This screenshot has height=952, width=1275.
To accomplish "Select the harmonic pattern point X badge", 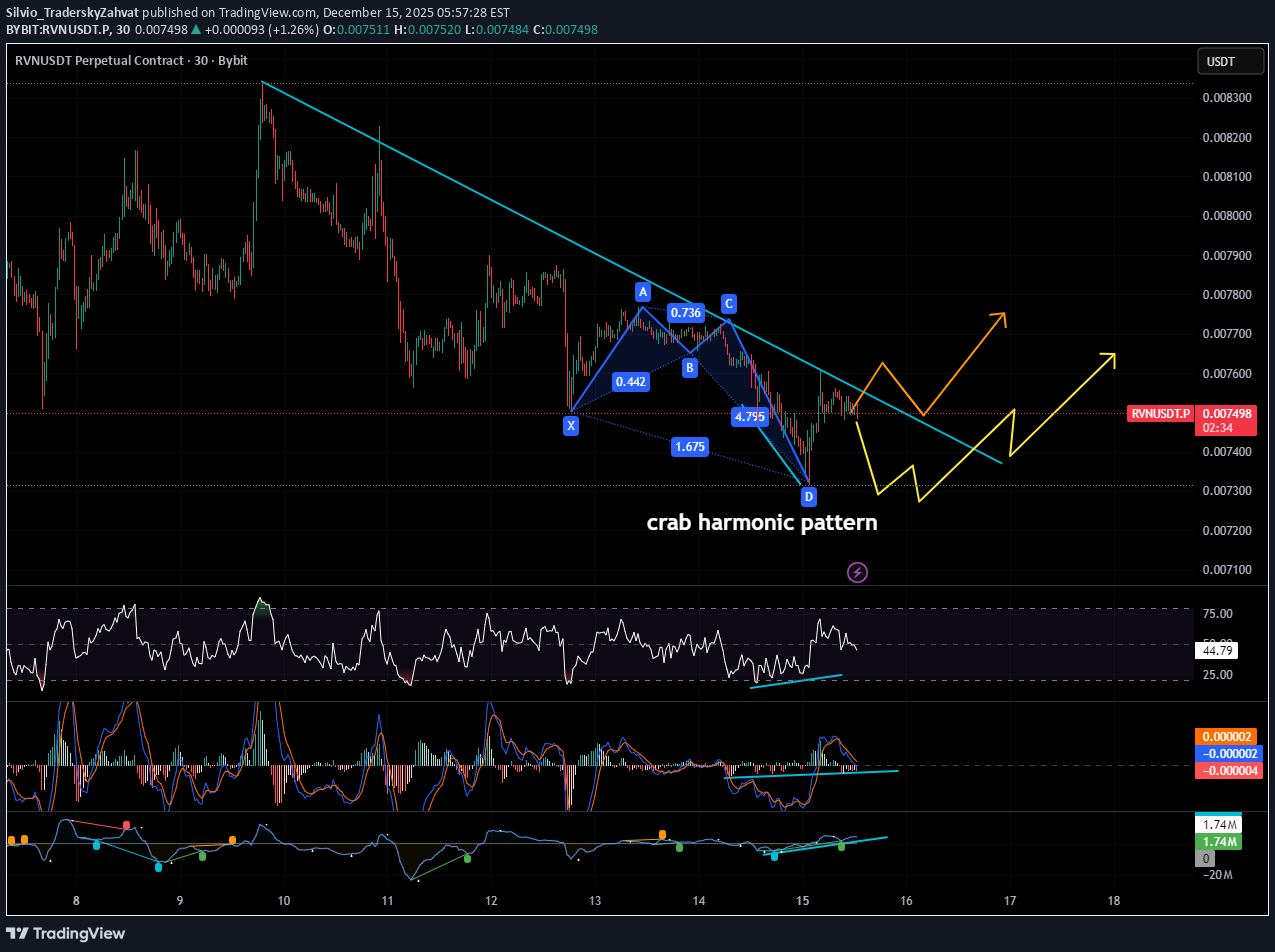I will [x=571, y=425].
